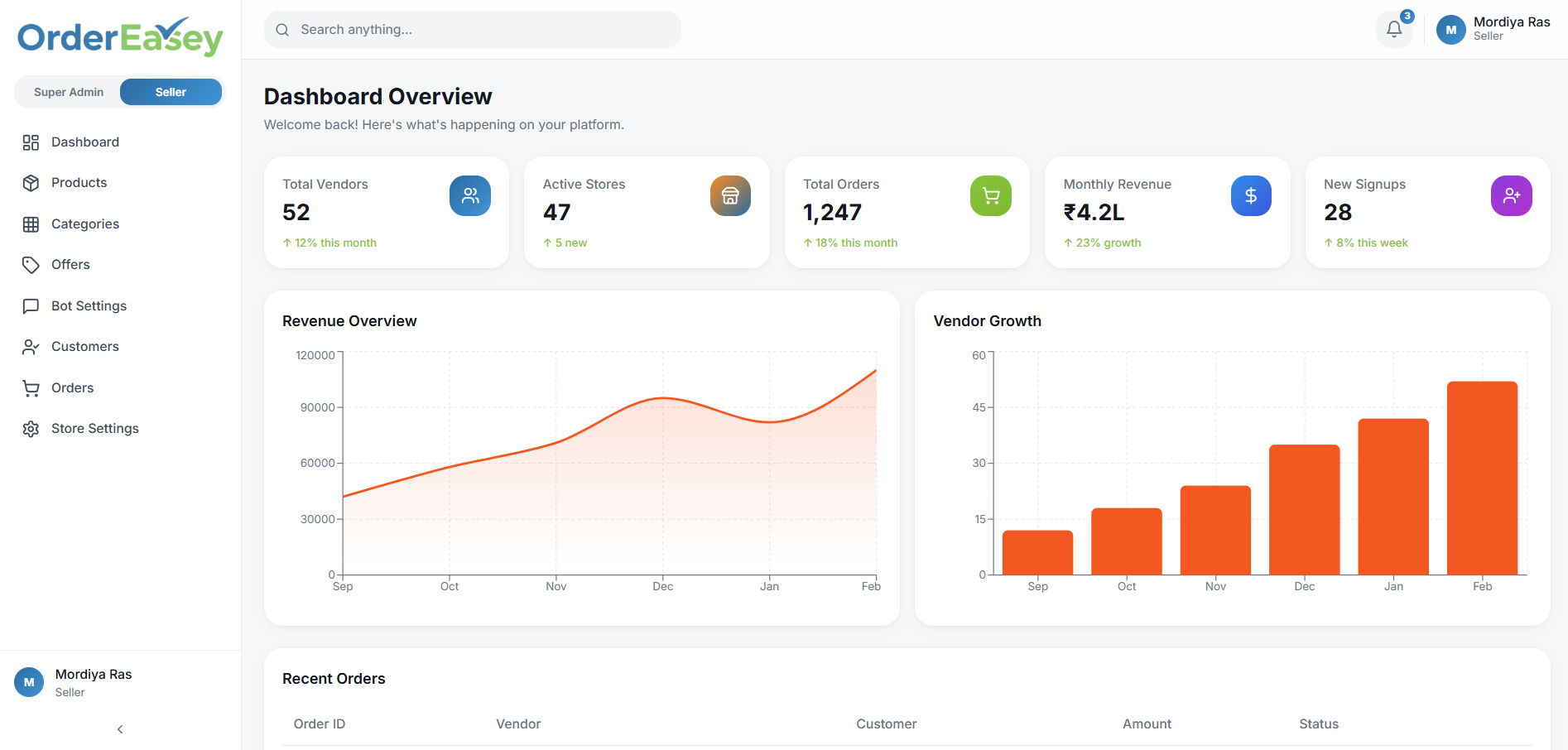Click the OrderEasey logo
Viewport: 1568px width, 750px height.
(118, 36)
